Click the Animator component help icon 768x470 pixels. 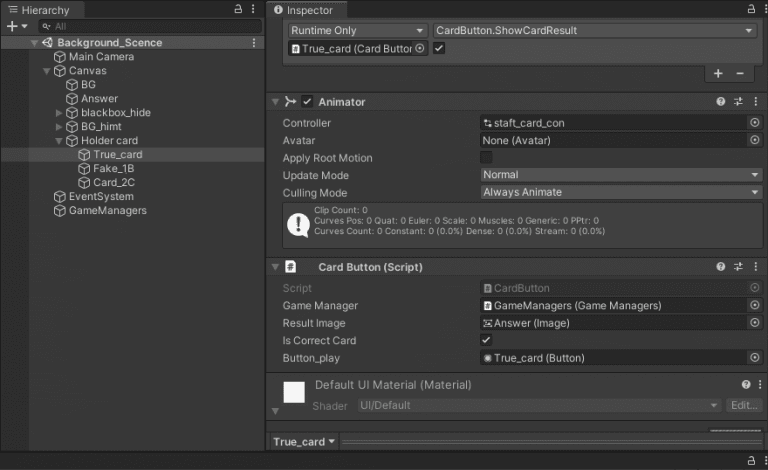coord(720,101)
